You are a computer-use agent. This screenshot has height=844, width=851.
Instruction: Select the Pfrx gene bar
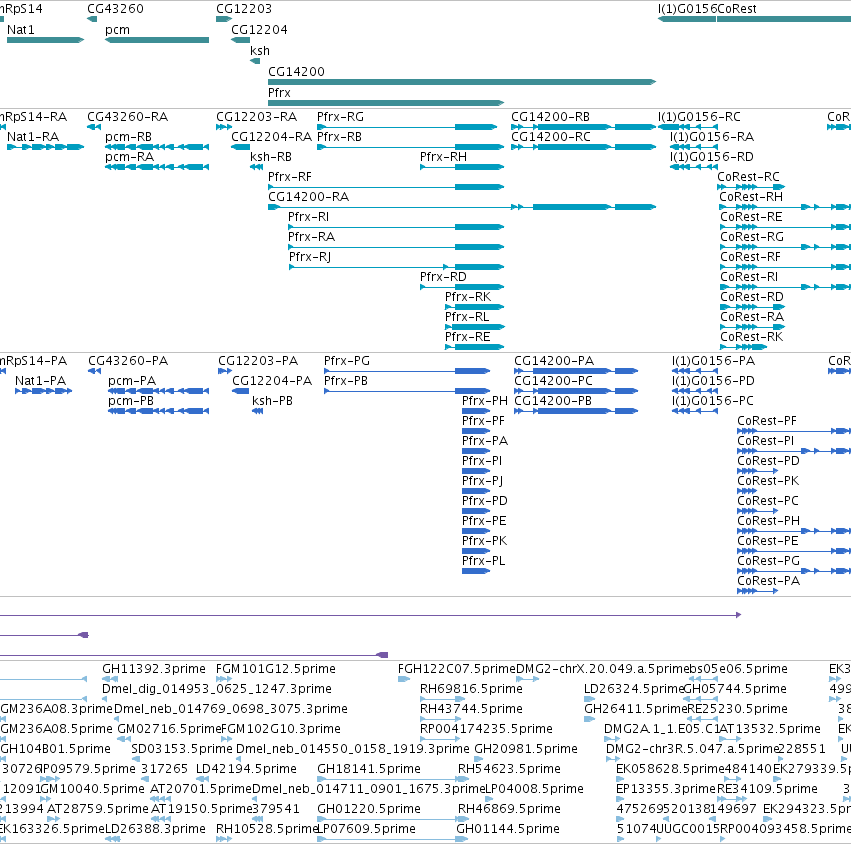pos(386,103)
